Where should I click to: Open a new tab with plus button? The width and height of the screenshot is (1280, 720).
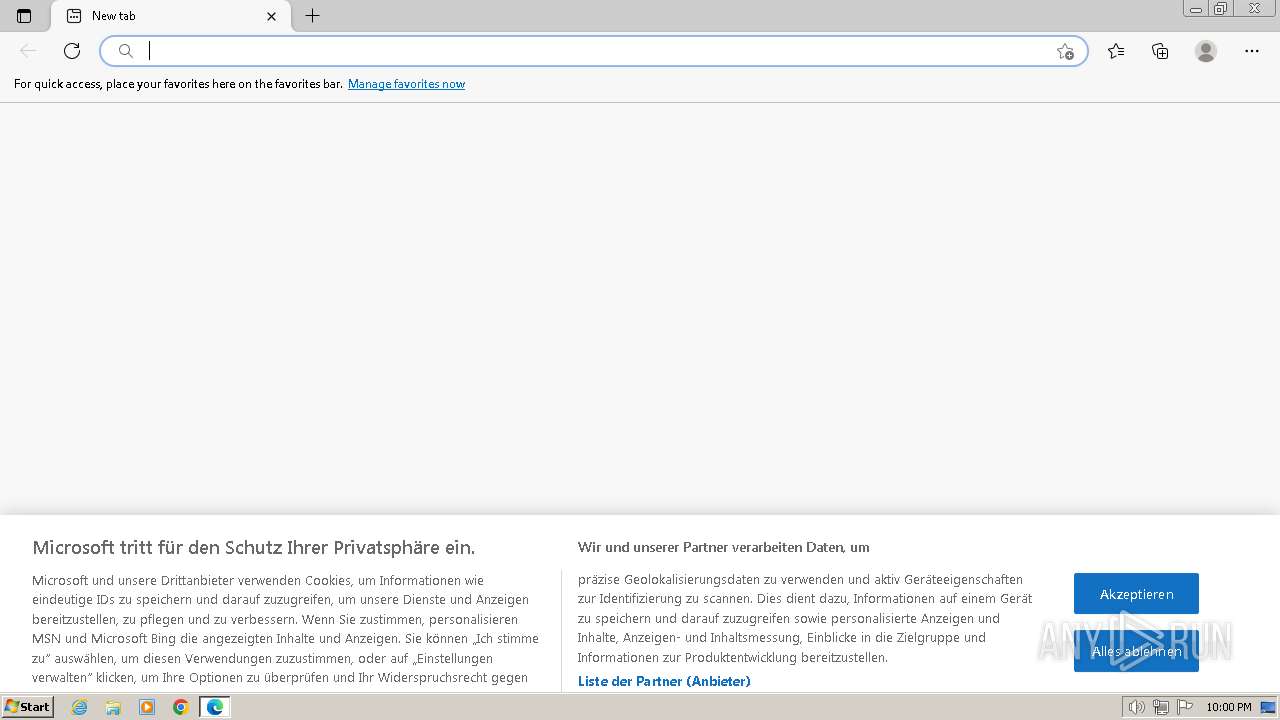312,16
